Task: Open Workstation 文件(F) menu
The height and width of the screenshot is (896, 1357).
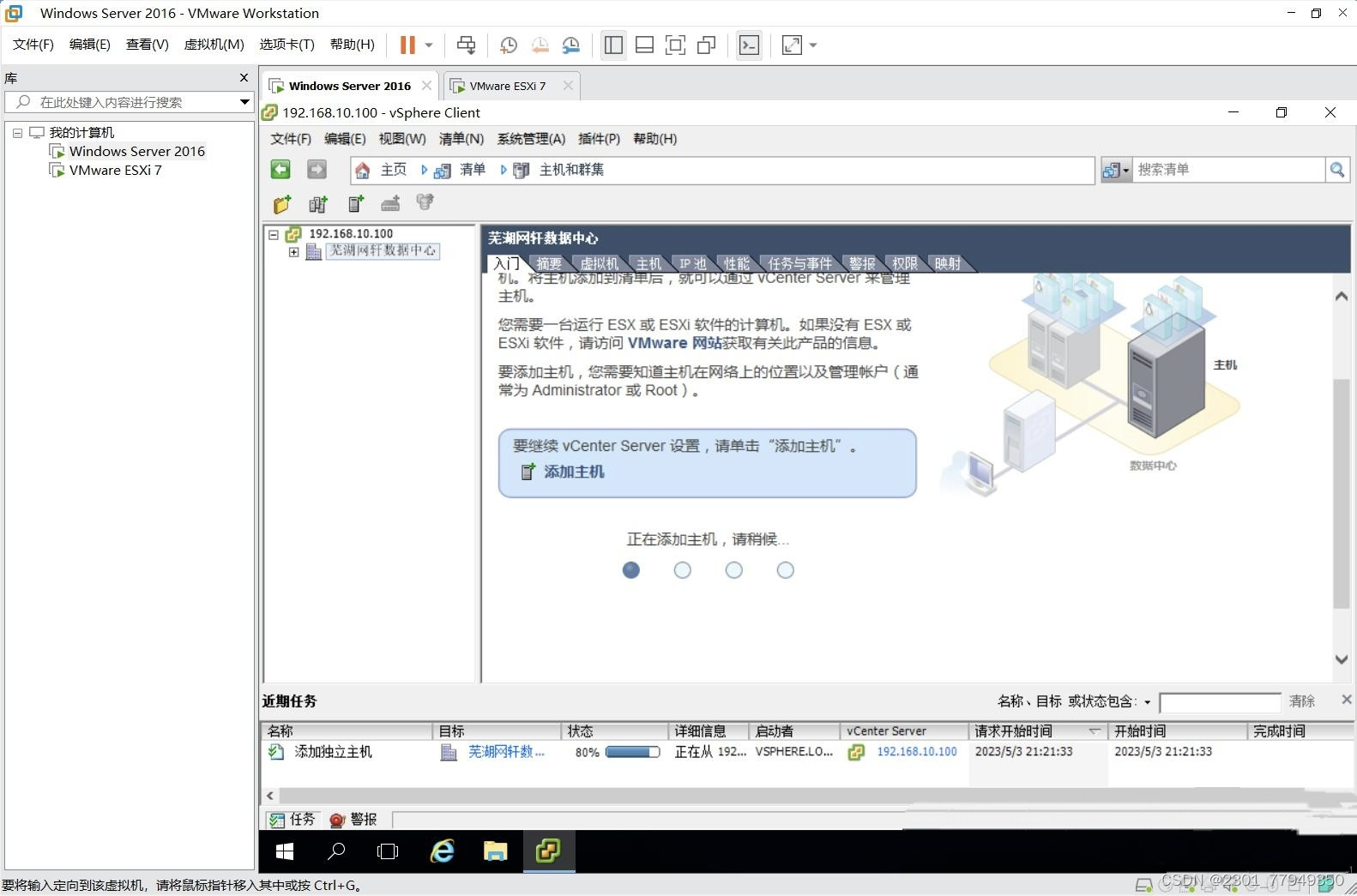Action: [33, 45]
